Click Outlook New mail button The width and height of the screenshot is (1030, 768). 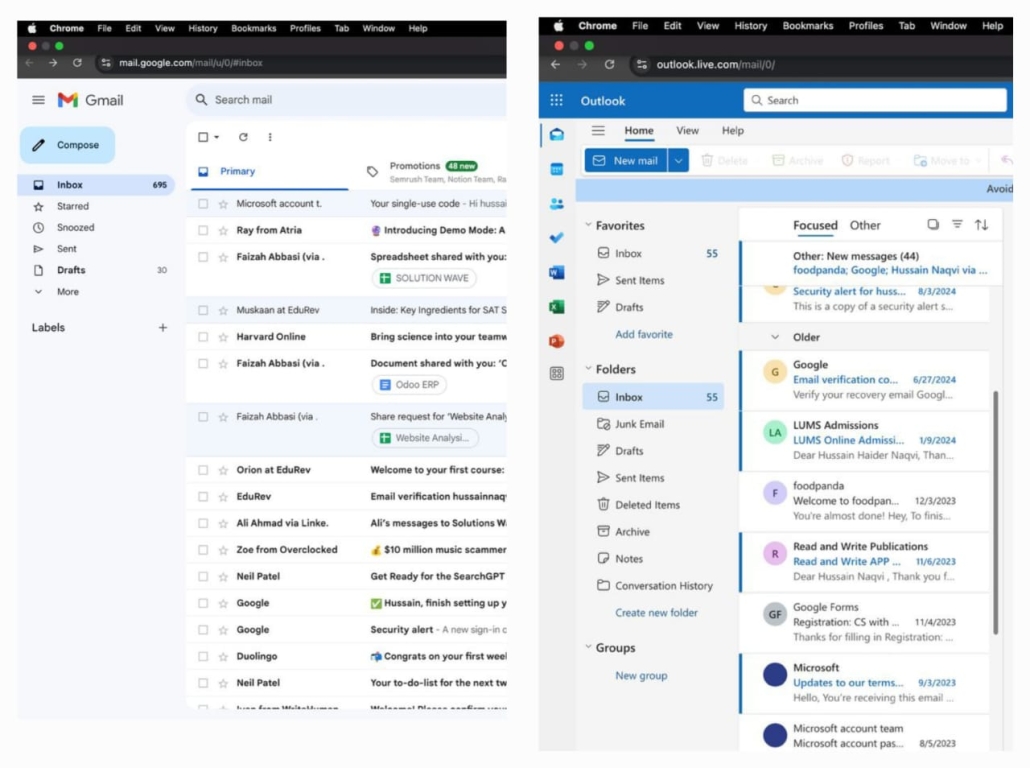[x=626, y=160]
